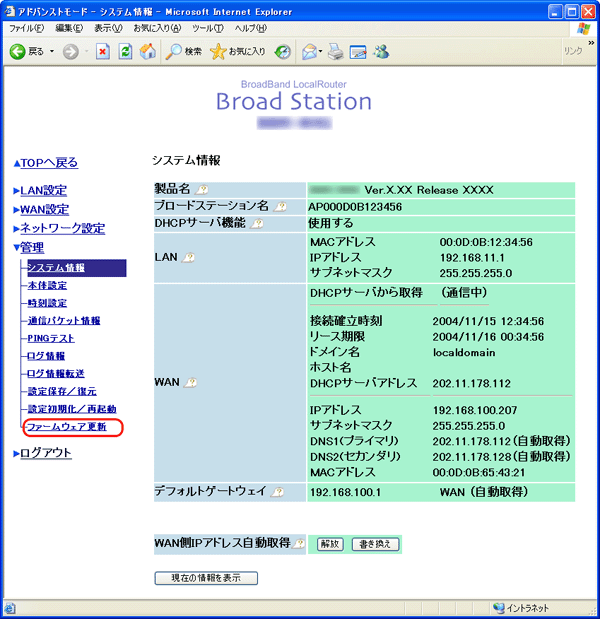Click help icon beside DHCPサーバ機能

pyautogui.click(x=257, y=223)
